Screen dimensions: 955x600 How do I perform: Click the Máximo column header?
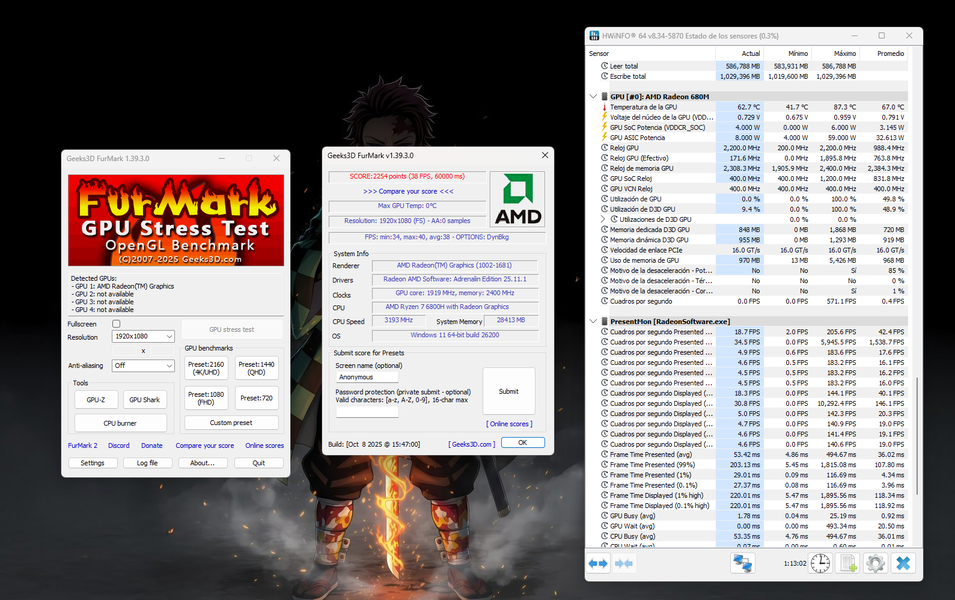tap(842, 53)
